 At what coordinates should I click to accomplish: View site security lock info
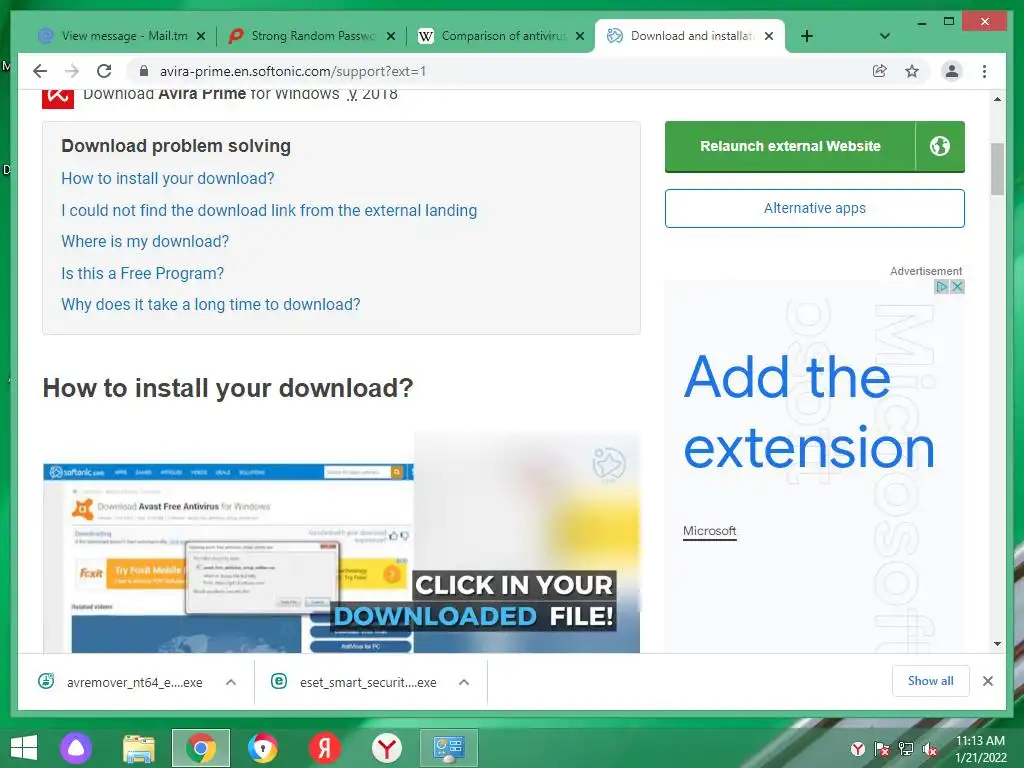pyautogui.click(x=144, y=71)
